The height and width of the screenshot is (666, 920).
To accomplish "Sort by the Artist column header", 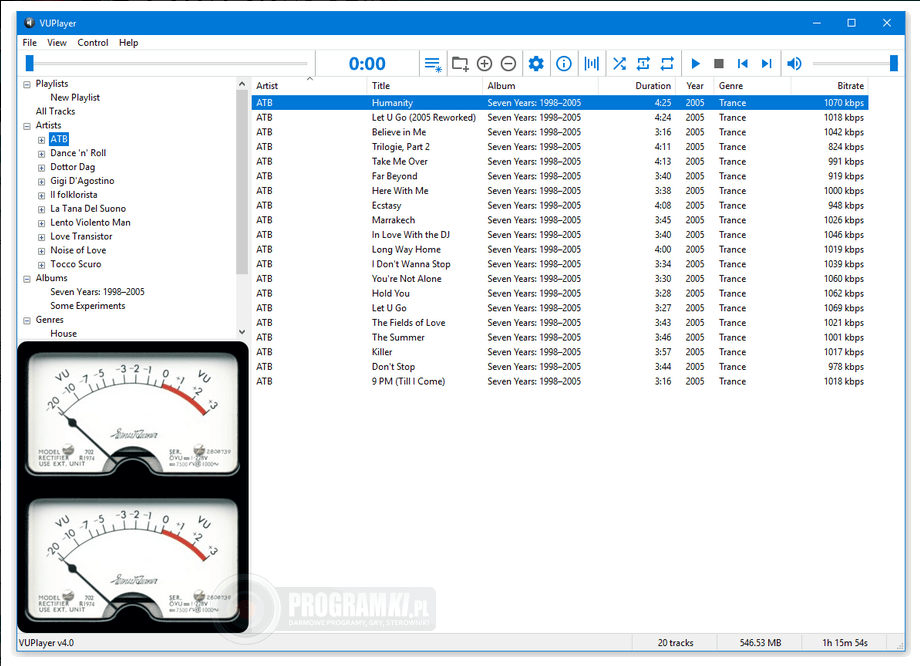I will [x=309, y=86].
